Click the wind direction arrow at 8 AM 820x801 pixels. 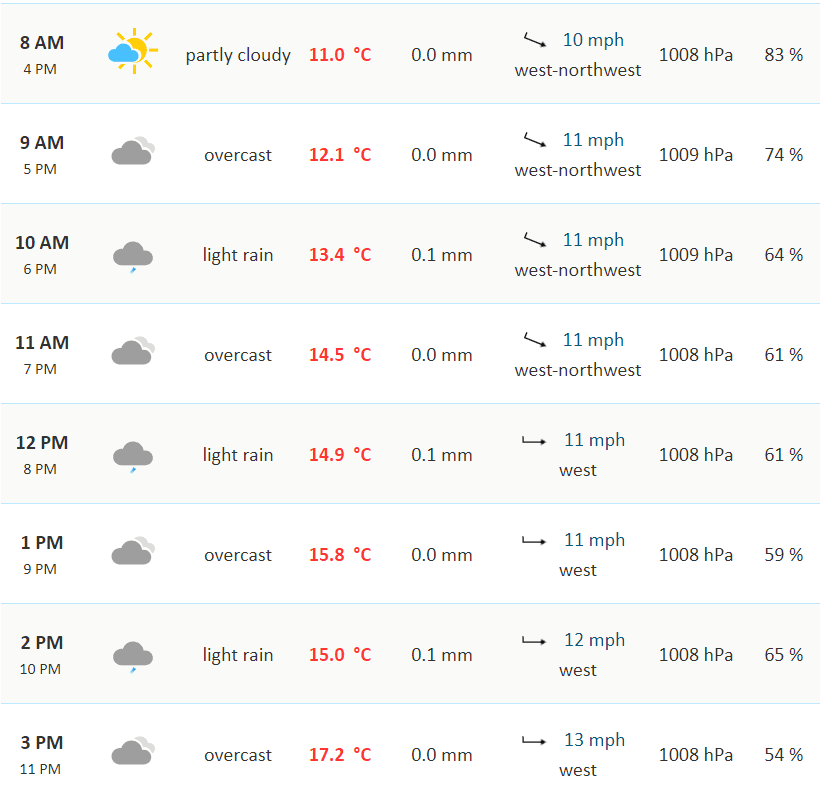coord(535,41)
